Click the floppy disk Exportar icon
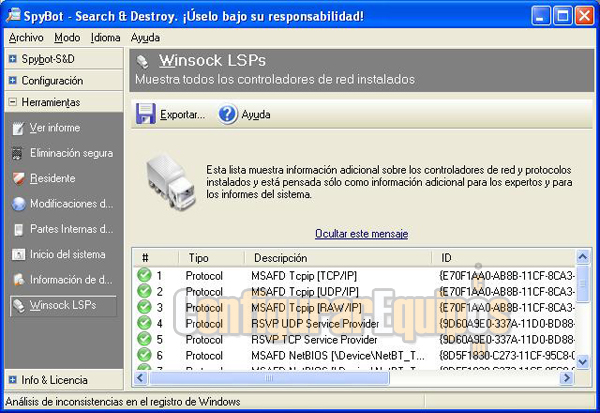This screenshot has width=600, height=413. [x=145, y=114]
